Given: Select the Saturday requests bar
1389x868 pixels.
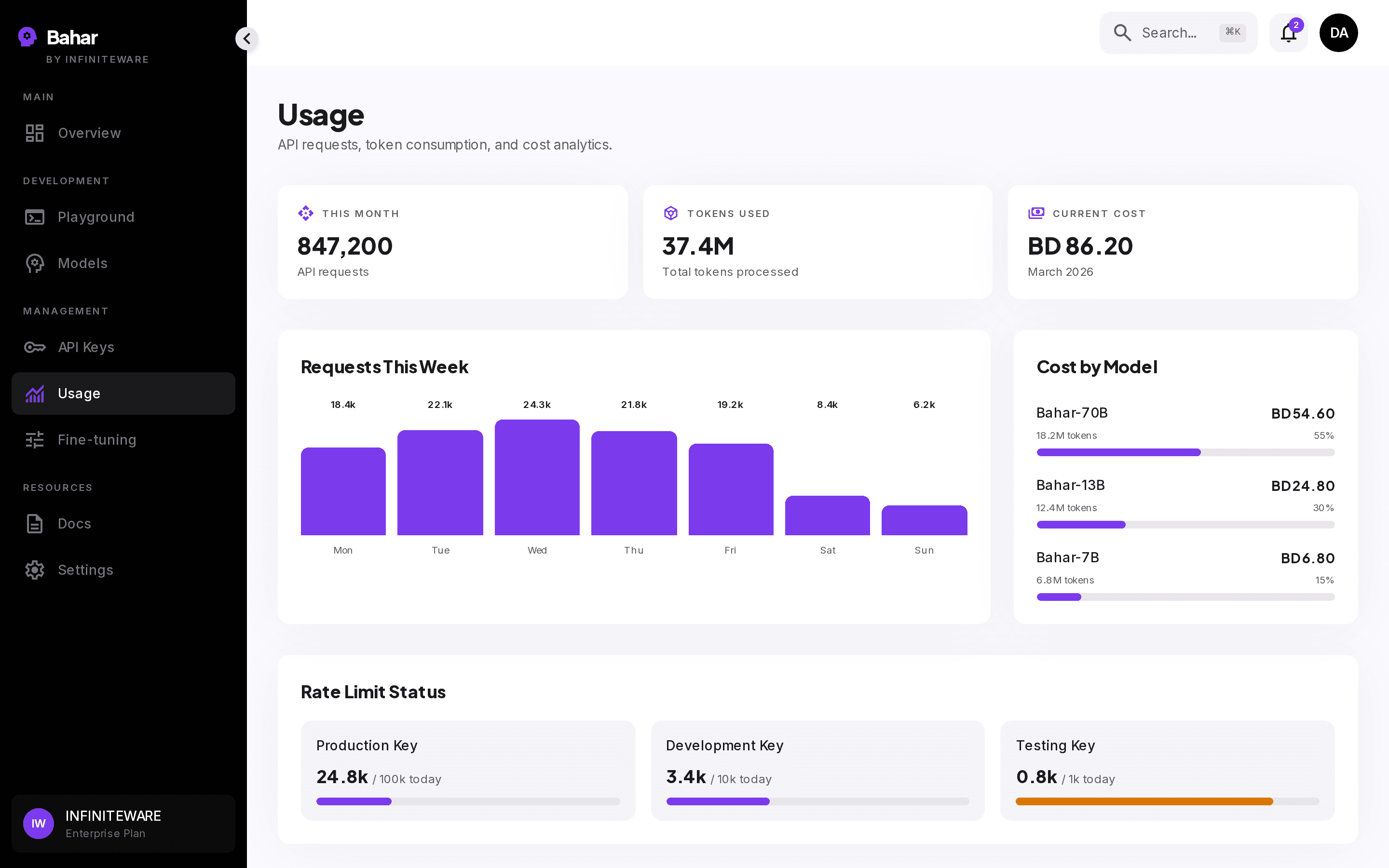Looking at the screenshot, I should point(828,515).
